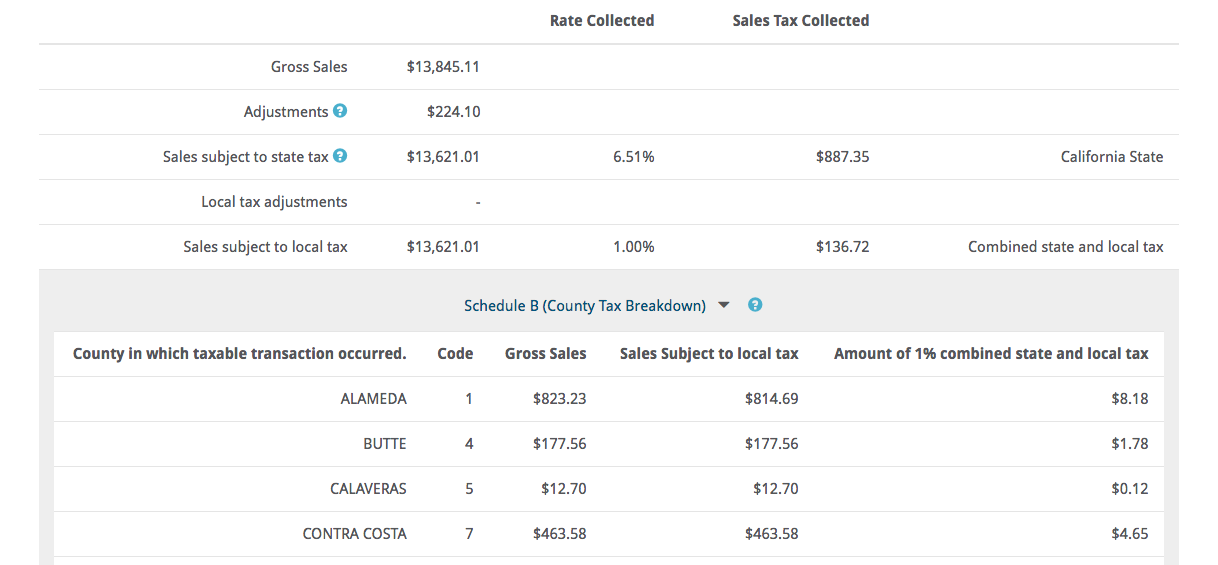Click the Sales Tax Collected column header

coord(801,21)
